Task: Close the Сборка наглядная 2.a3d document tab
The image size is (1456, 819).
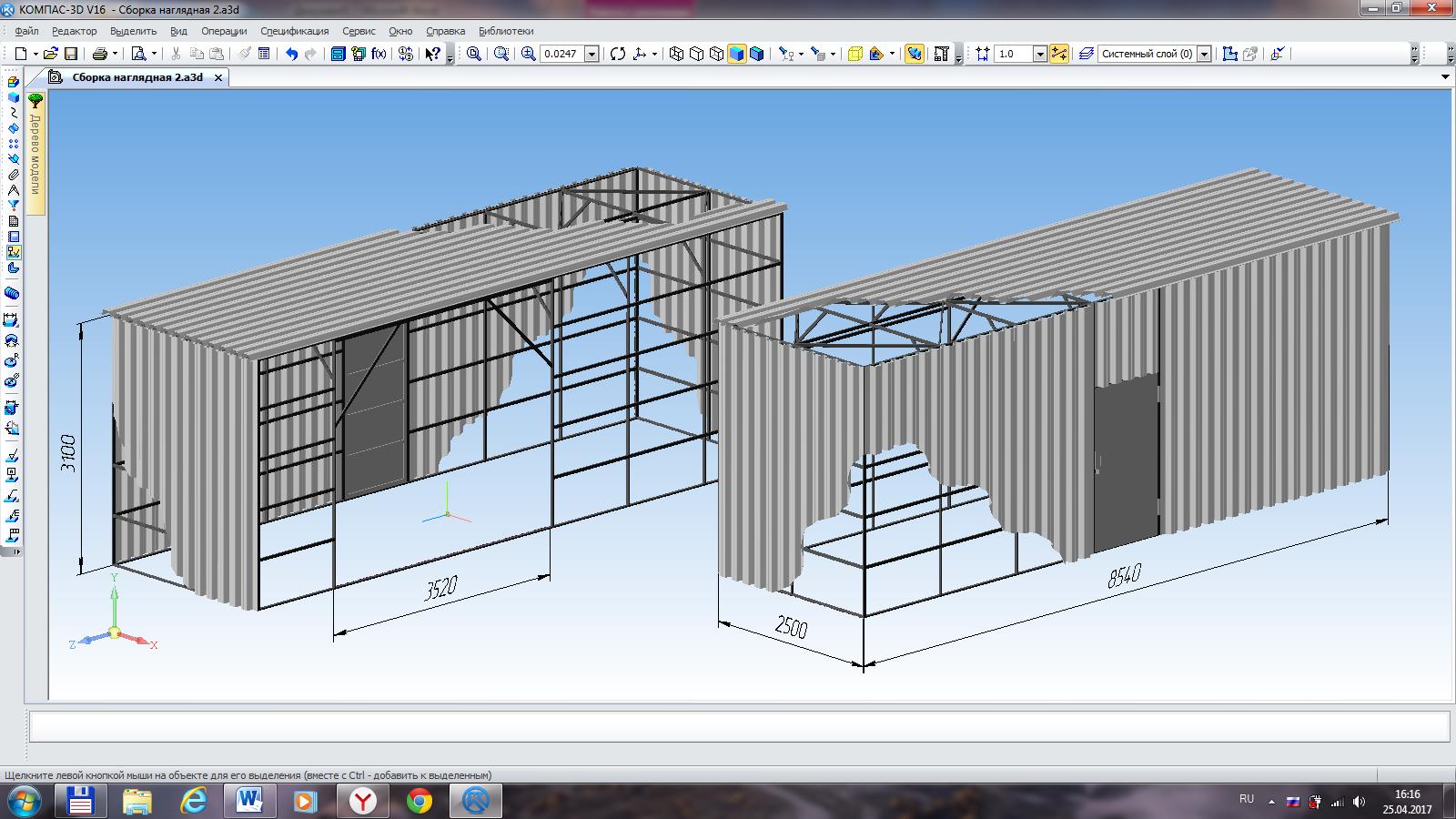Action: click(x=218, y=78)
